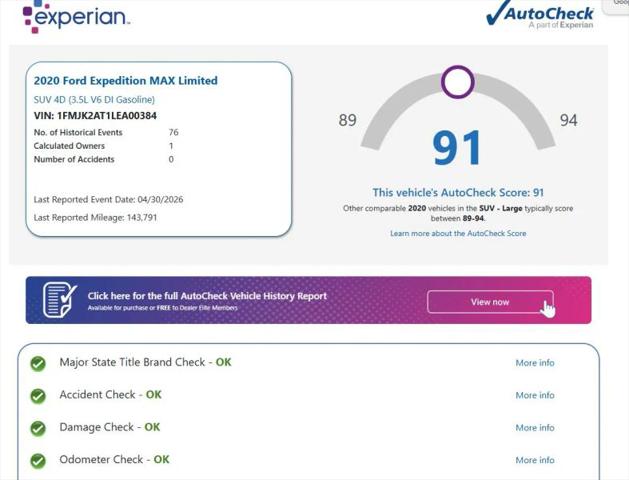Image resolution: width=629 pixels, height=480 pixels.
Task: Click the Last Reported Mileage: 143,791 line
Action: (x=95, y=218)
